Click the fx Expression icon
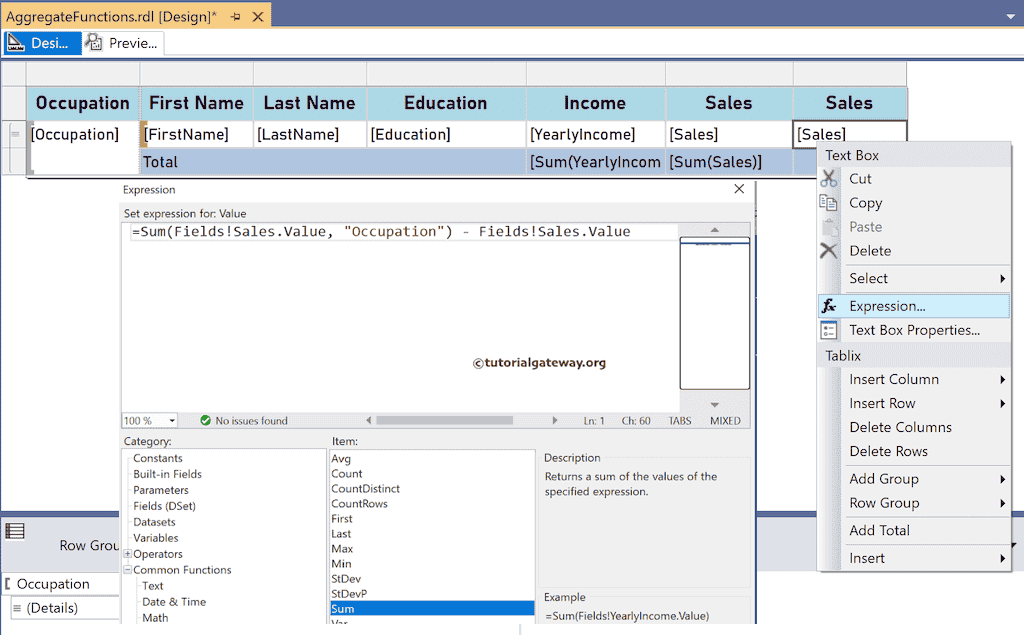Image resolution: width=1024 pixels, height=635 pixels. pos(829,306)
